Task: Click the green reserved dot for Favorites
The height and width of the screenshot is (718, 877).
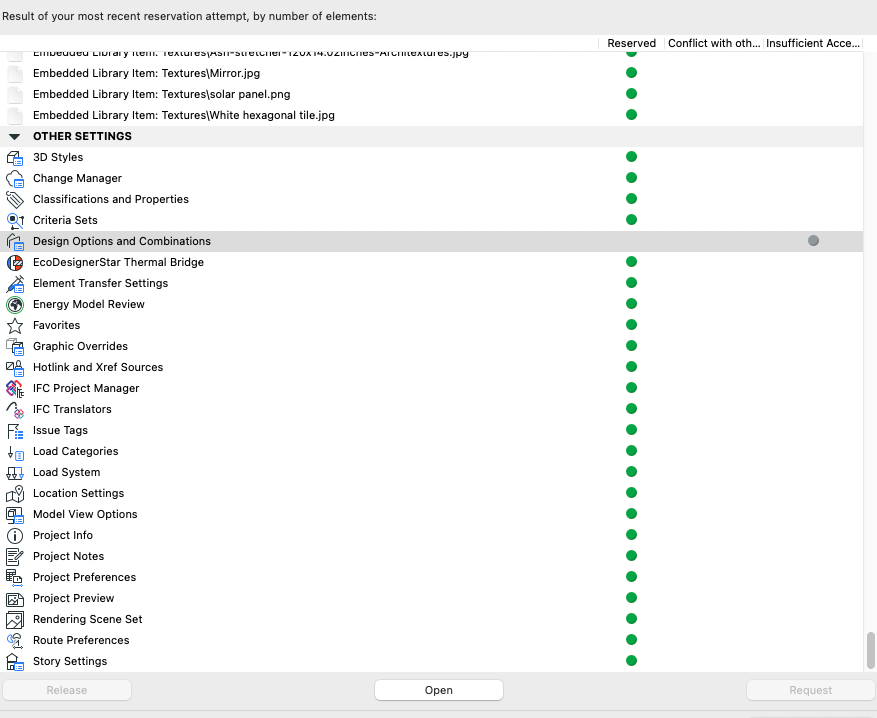Action: coord(631,324)
